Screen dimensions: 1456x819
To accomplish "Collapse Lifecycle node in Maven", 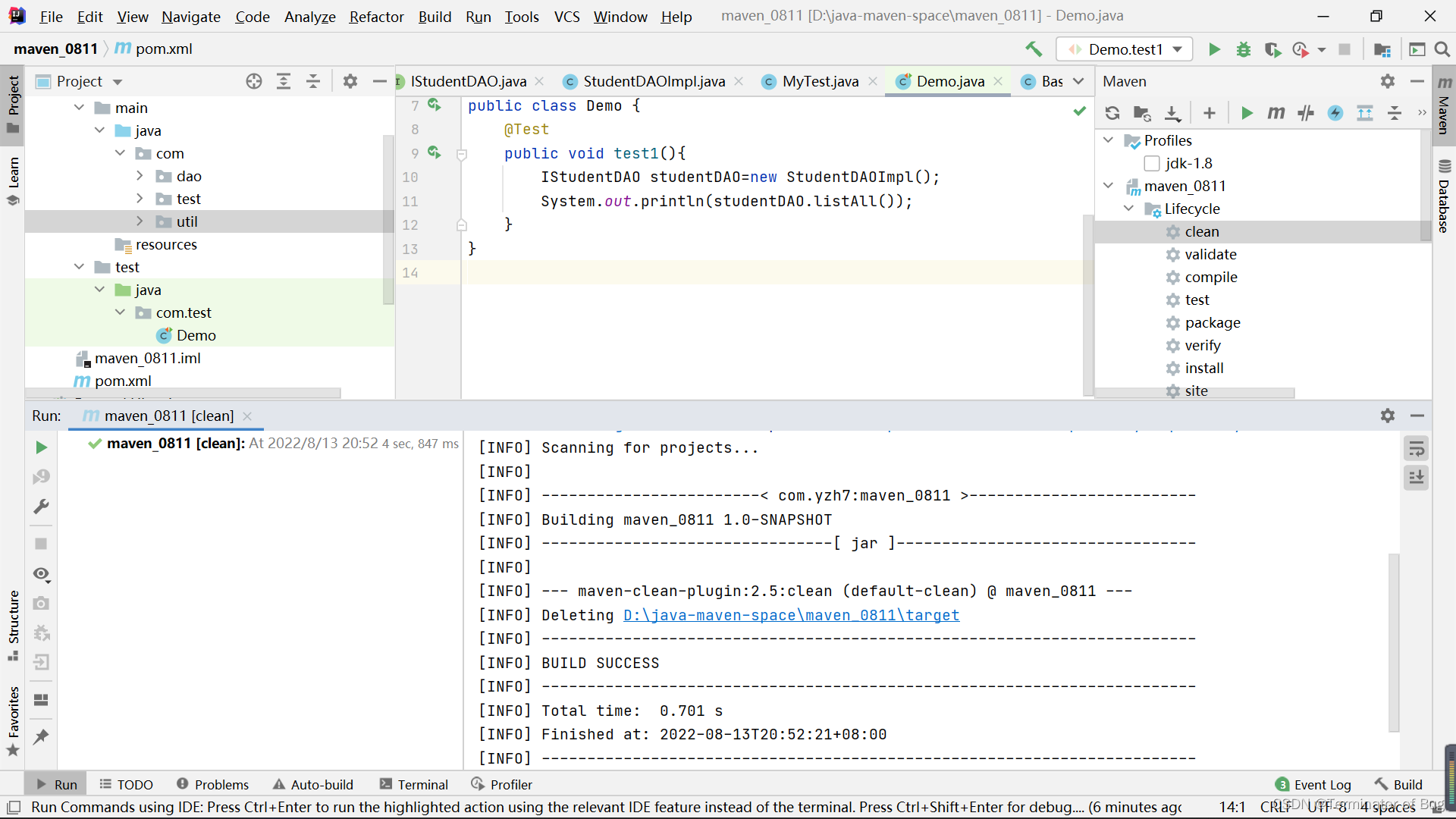I will (x=1128, y=209).
